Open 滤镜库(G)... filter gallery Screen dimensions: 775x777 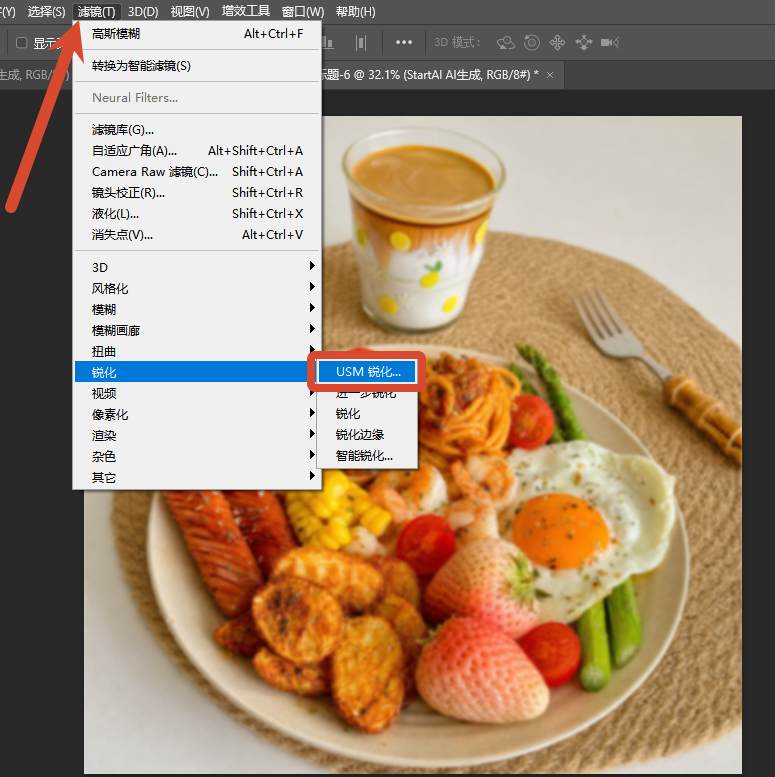click(x=197, y=130)
